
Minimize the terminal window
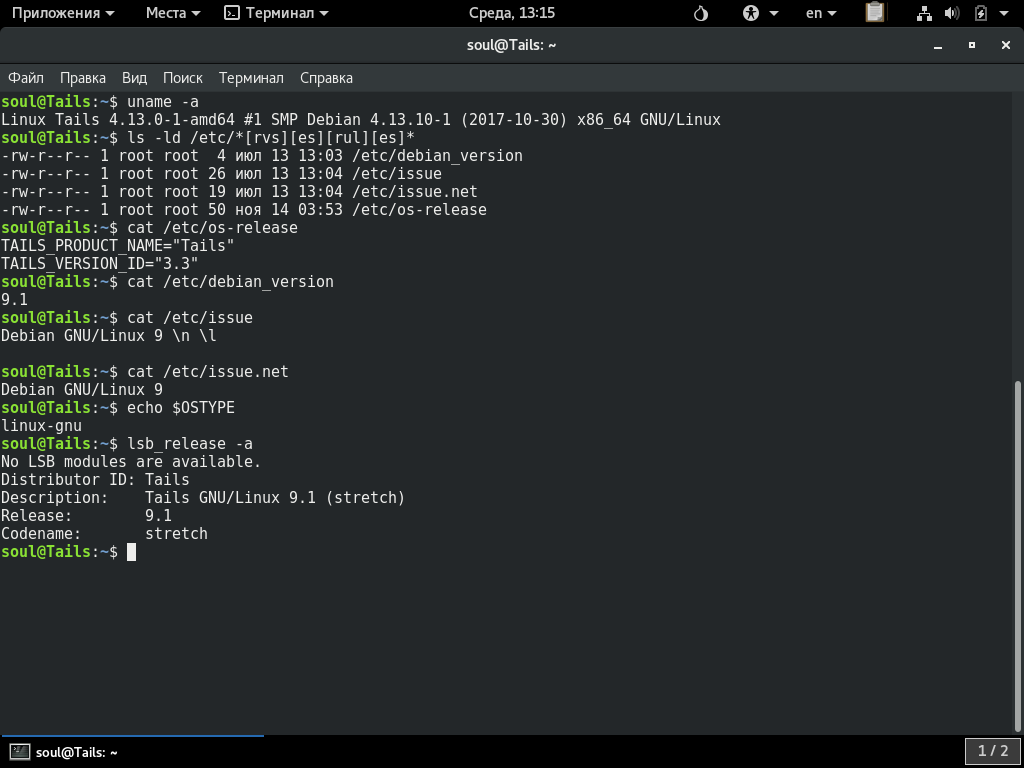938,45
